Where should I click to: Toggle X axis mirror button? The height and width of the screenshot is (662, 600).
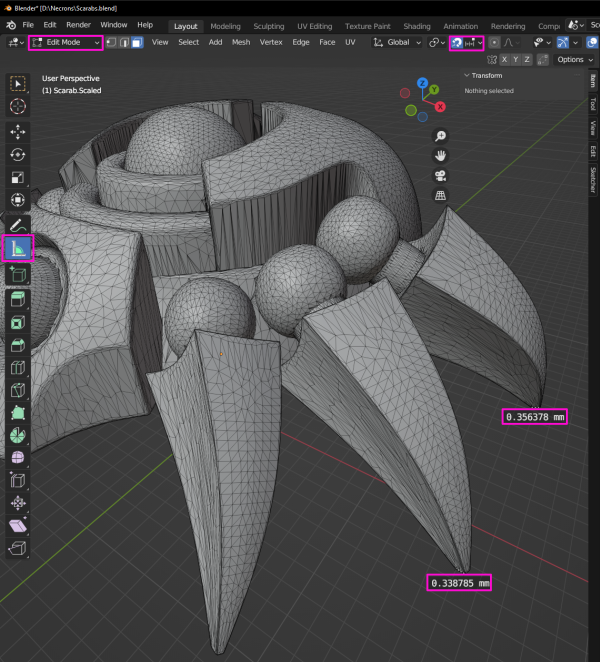click(x=504, y=60)
